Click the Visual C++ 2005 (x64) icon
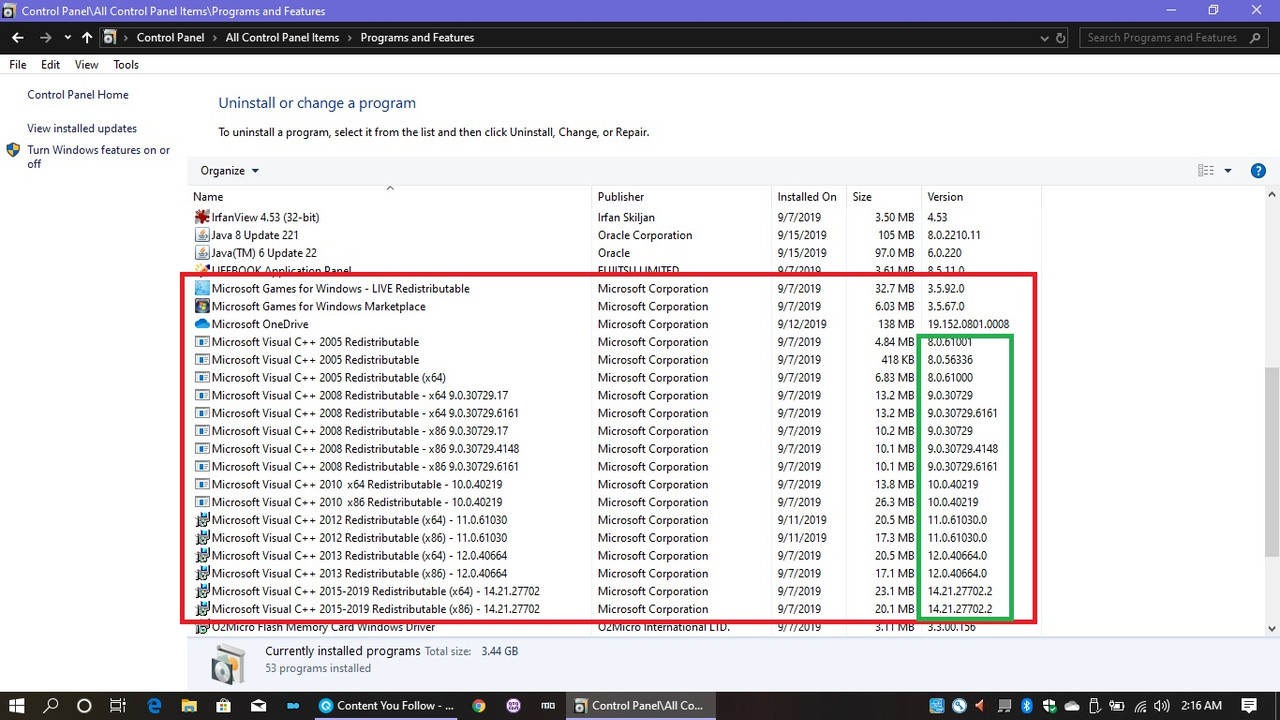The height and width of the screenshot is (720, 1280). pos(202,378)
